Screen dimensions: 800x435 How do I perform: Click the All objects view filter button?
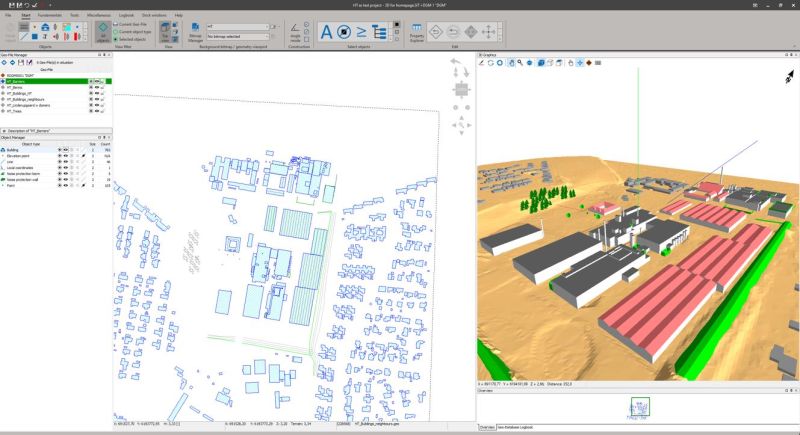103,32
